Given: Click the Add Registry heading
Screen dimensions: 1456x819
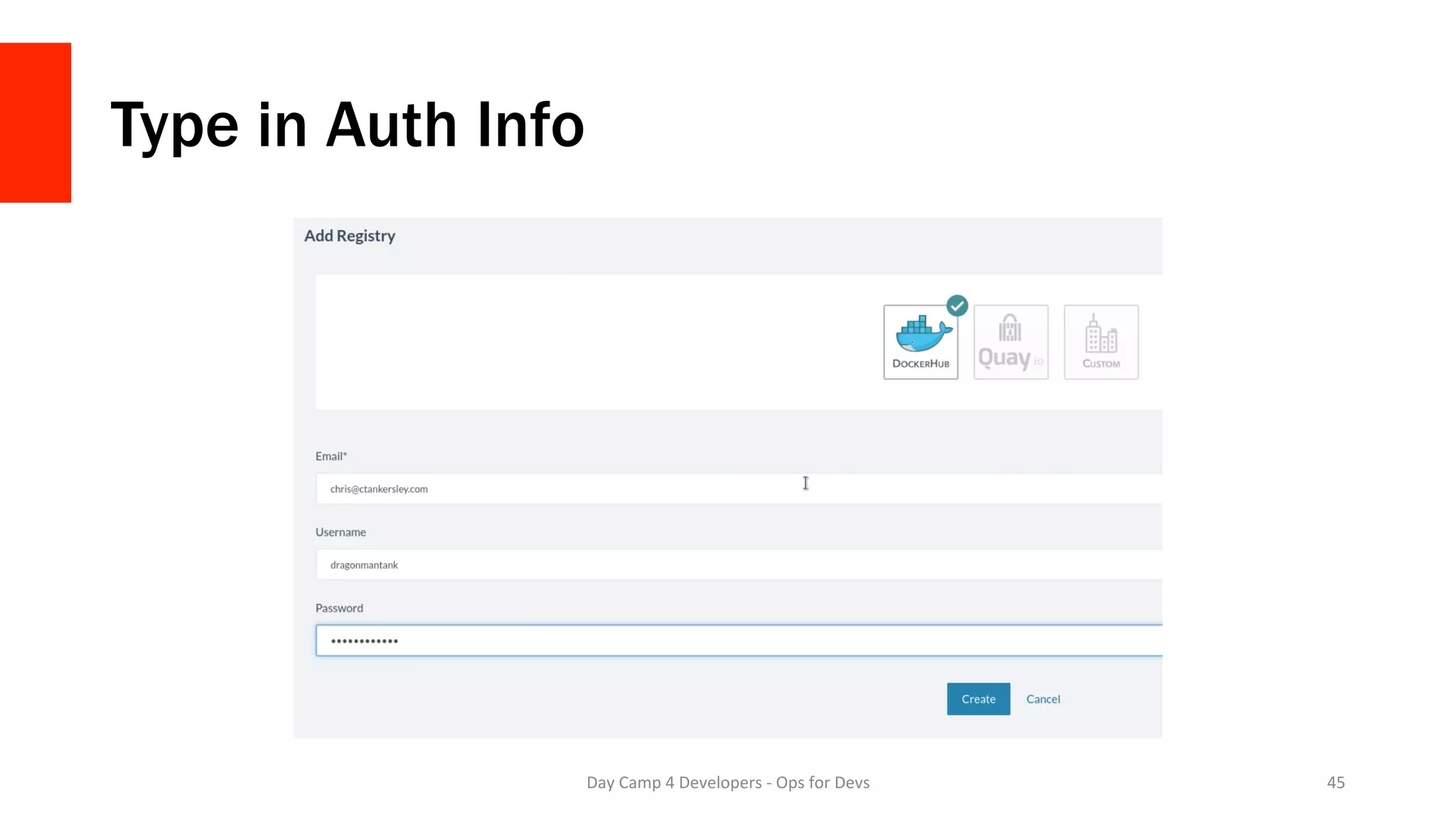Looking at the screenshot, I should click(350, 236).
